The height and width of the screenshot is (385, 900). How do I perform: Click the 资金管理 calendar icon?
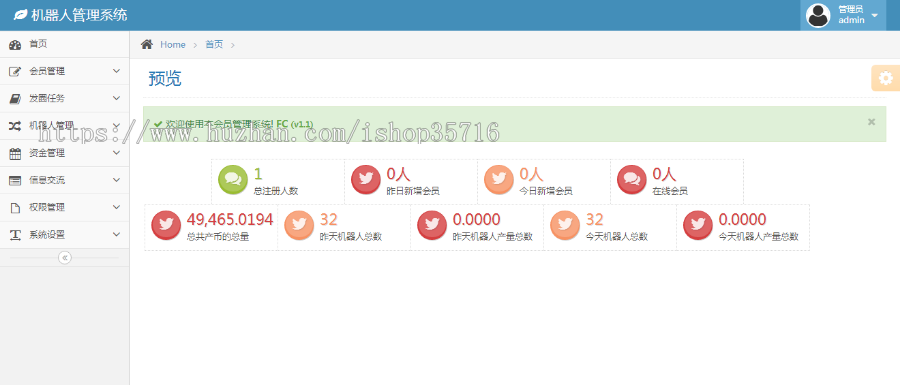click(15, 153)
